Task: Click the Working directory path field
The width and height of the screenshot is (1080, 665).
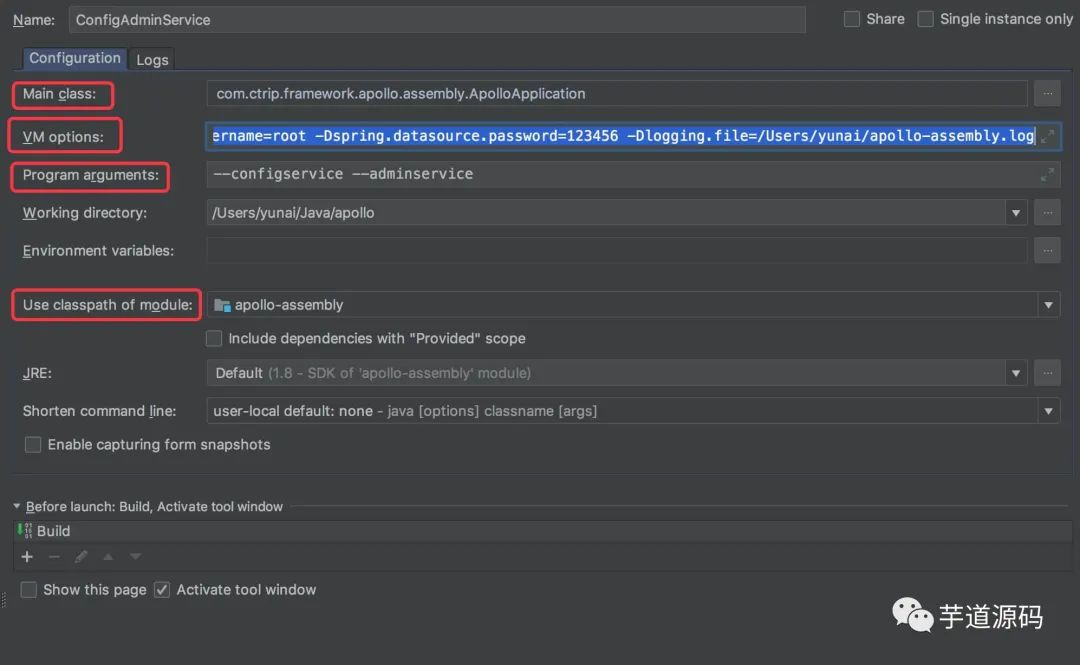Action: tap(606, 213)
